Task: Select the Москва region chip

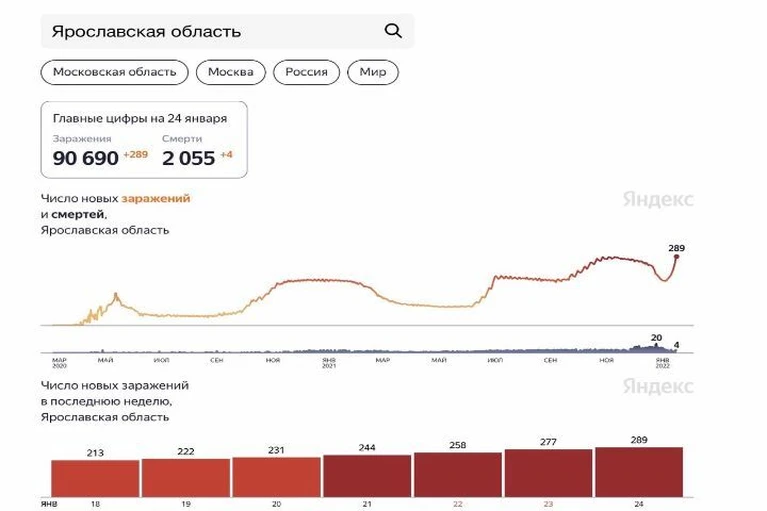Action: pos(230,72)
